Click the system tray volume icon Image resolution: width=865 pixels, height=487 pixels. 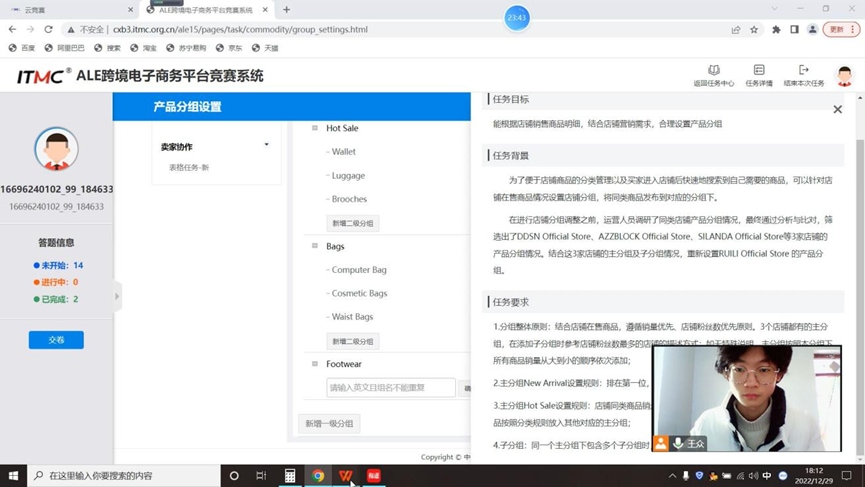(754, 475)
